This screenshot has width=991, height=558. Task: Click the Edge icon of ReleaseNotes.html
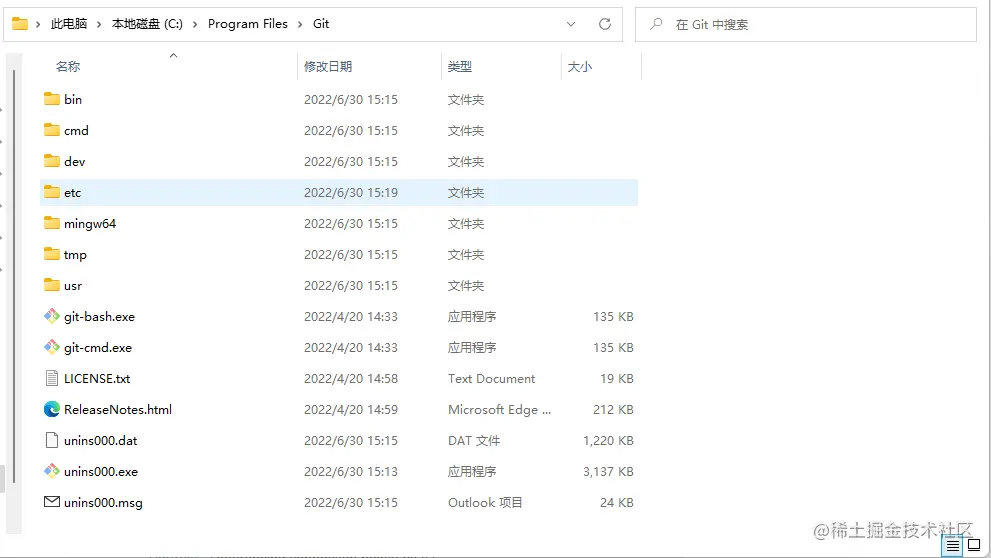point(52,409)
